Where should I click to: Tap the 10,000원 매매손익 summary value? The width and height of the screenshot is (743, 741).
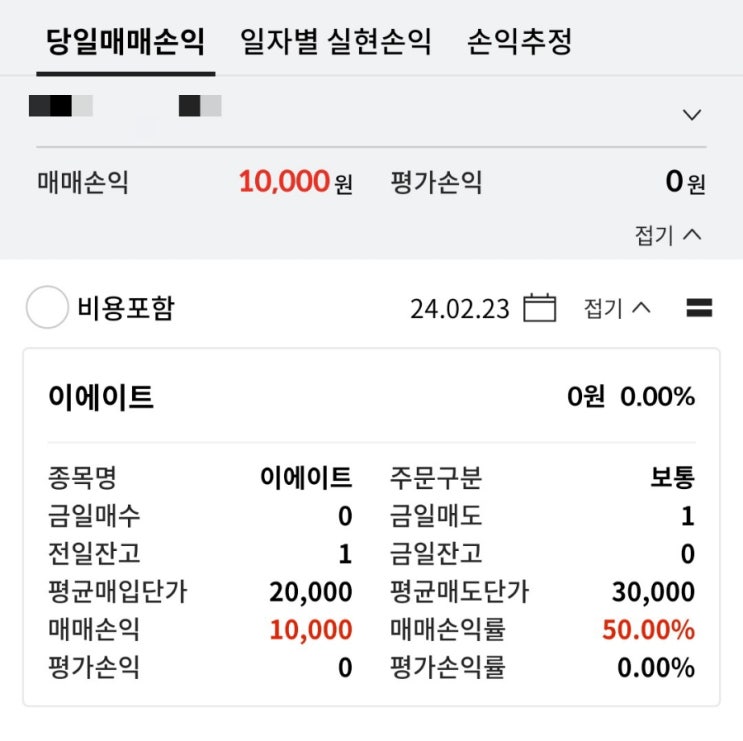point(295,183)
